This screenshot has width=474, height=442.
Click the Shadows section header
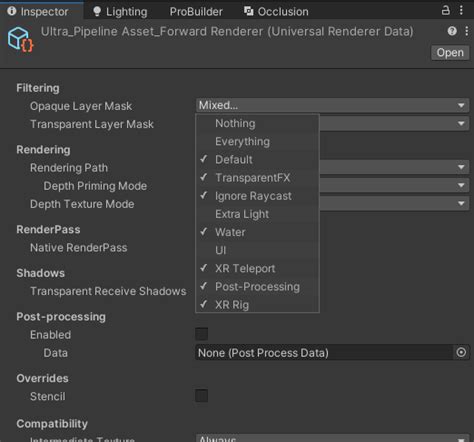point(41,273)
